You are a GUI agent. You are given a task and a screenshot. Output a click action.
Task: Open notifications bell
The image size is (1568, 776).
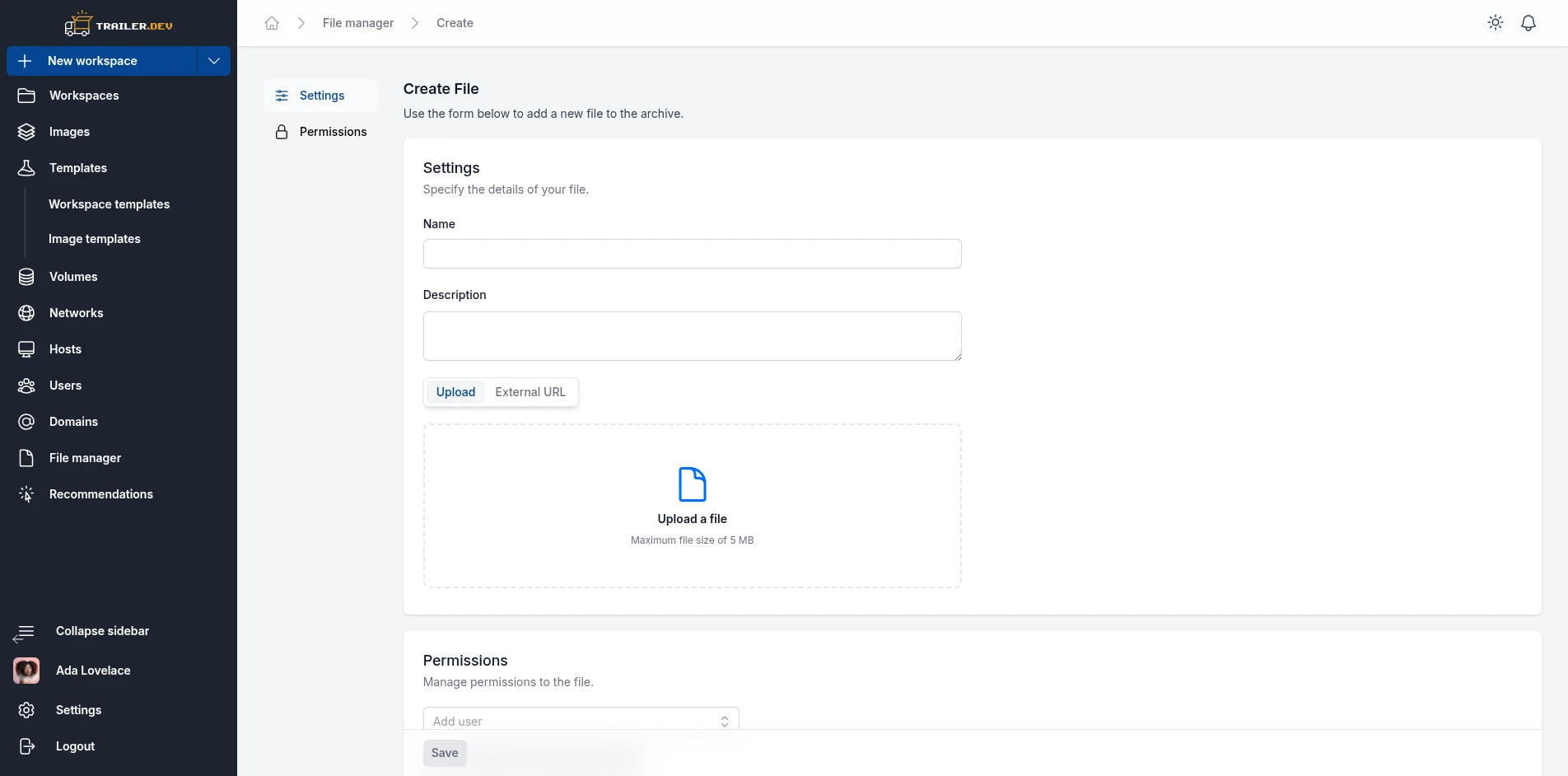pyautogui.click(x=1528, y=23)
